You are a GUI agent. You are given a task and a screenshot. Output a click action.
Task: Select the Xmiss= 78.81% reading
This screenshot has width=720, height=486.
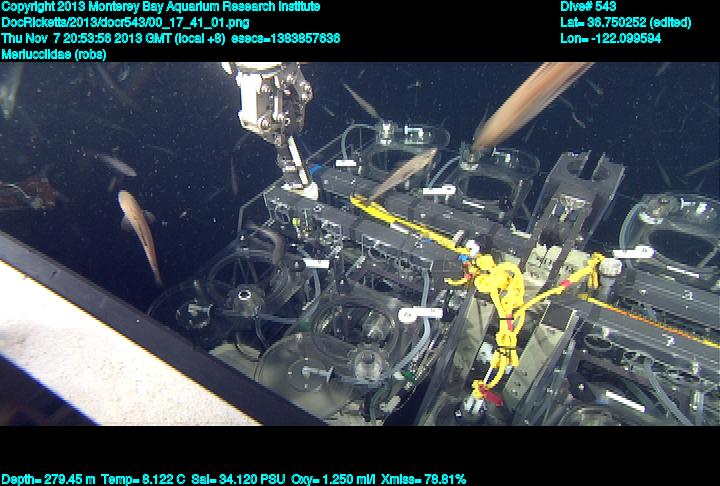coord(423,480)
